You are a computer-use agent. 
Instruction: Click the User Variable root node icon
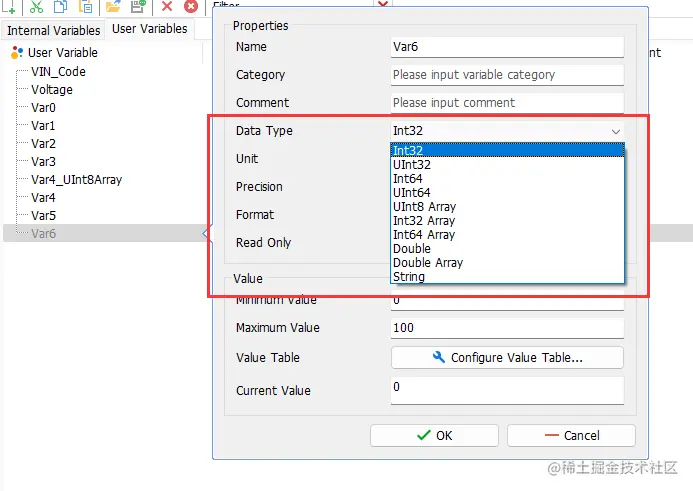(17, 53)
